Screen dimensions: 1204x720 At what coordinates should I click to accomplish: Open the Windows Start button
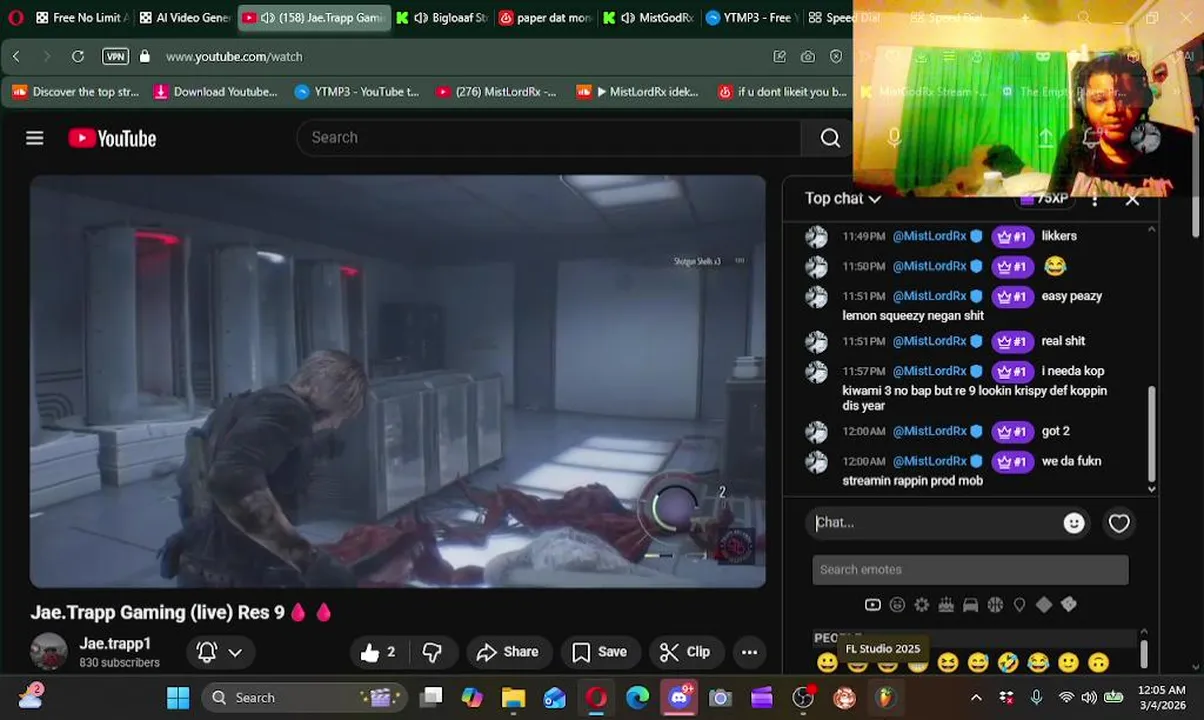coord(178,697)
